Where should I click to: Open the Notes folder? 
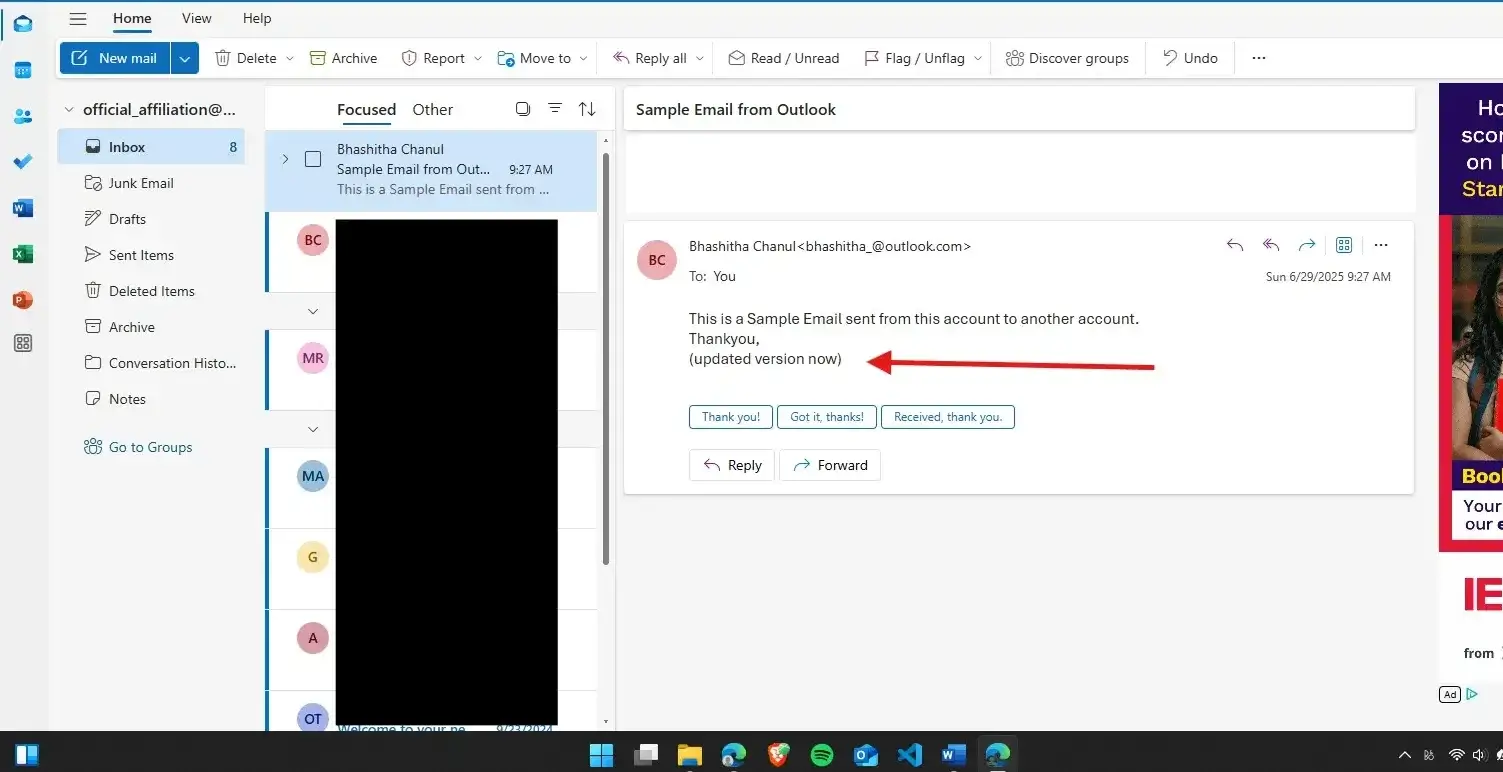151,399
